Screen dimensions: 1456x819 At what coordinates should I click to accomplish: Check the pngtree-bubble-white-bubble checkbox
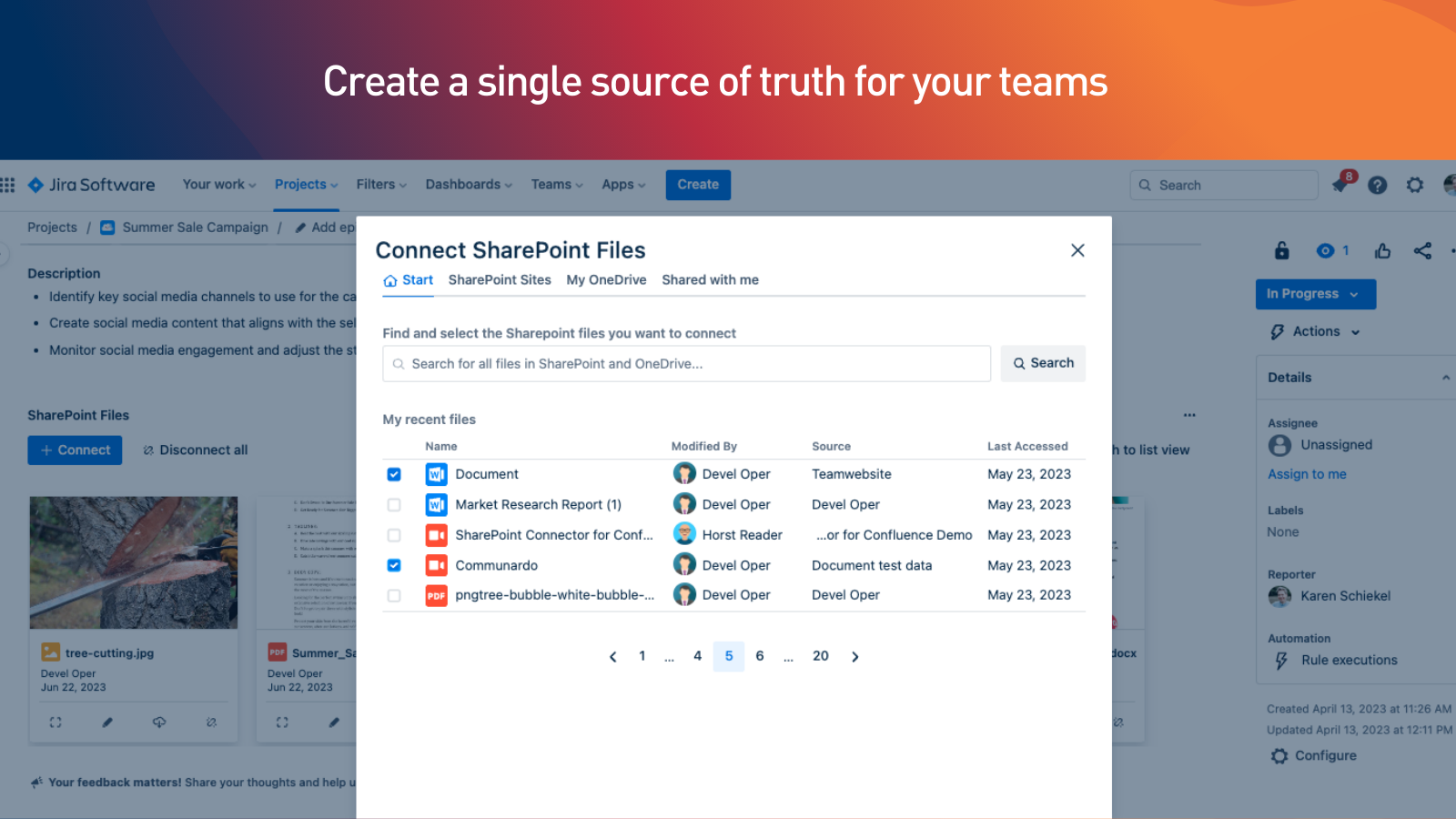(394, 595)
